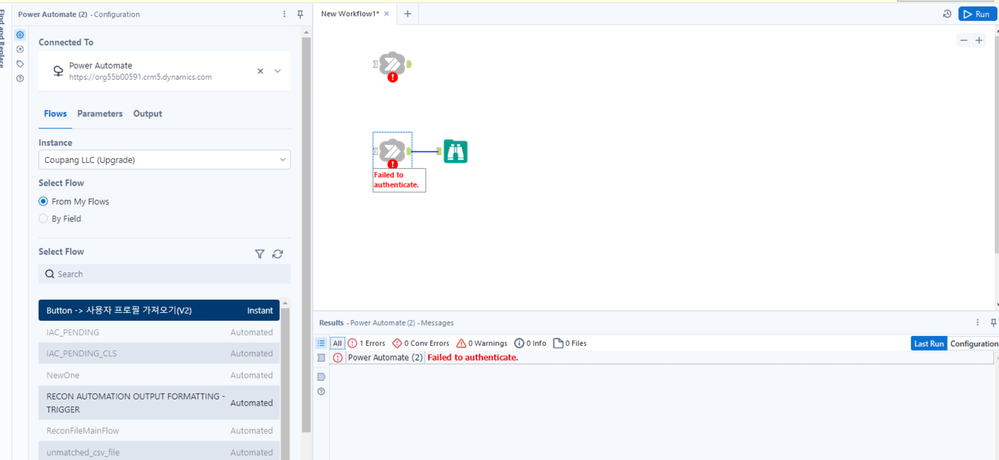Select the IAC_PENDING_CLS flow
Viewport: 999px width, 460px height.
(x=159, y=353)
